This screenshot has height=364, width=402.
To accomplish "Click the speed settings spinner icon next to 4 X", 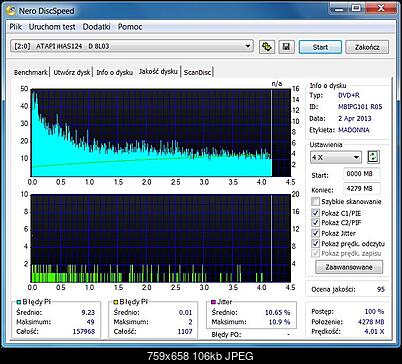I will [373, 157].
